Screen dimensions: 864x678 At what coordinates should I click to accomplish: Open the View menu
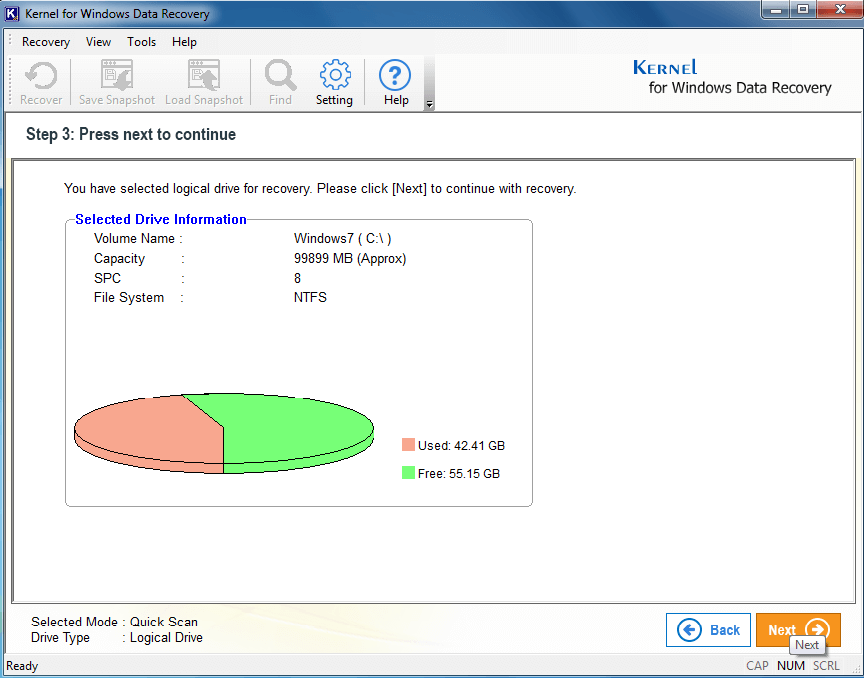pos(98,42)
